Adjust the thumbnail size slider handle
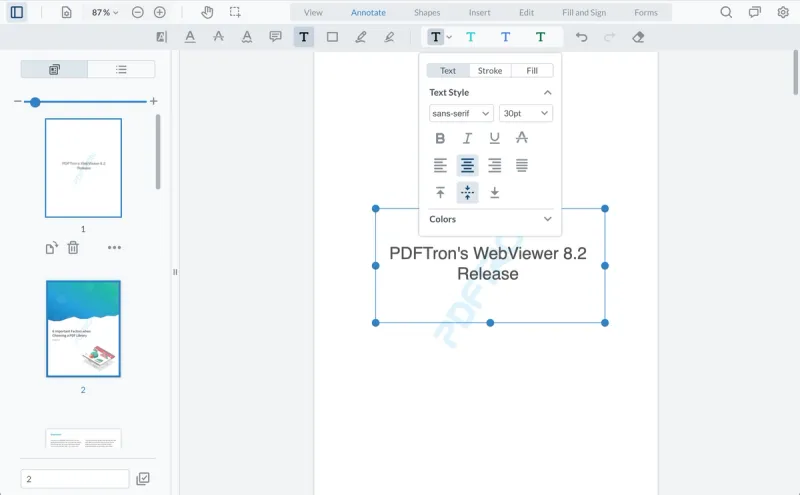800x495 pixels. (35, 102)
